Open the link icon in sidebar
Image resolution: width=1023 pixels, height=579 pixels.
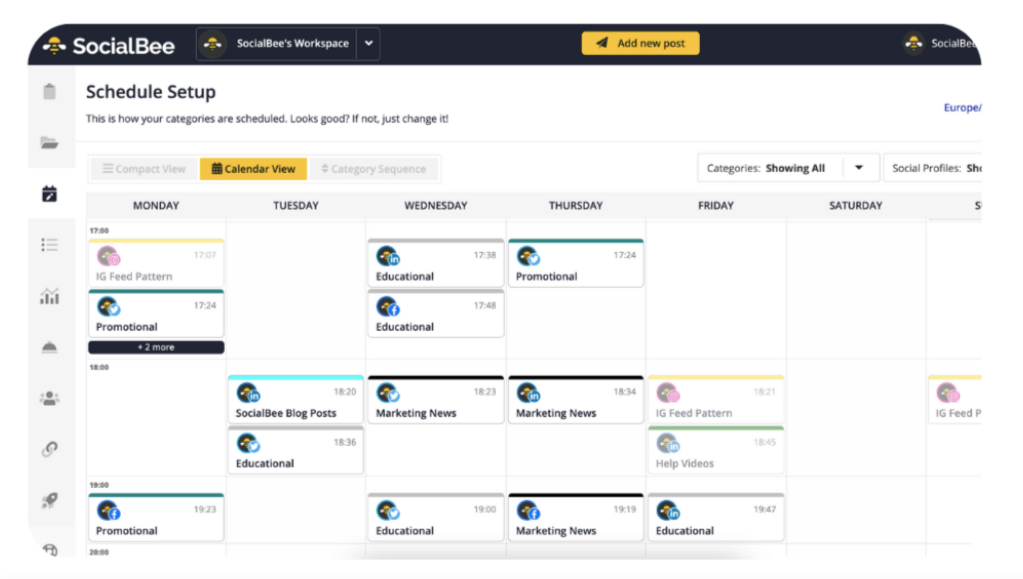[50, 449]
